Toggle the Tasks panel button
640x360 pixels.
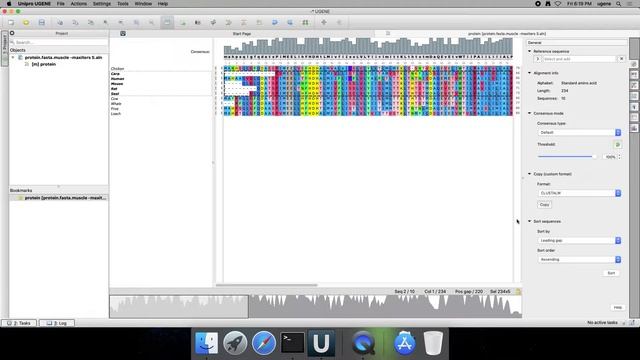coord(19,323)
